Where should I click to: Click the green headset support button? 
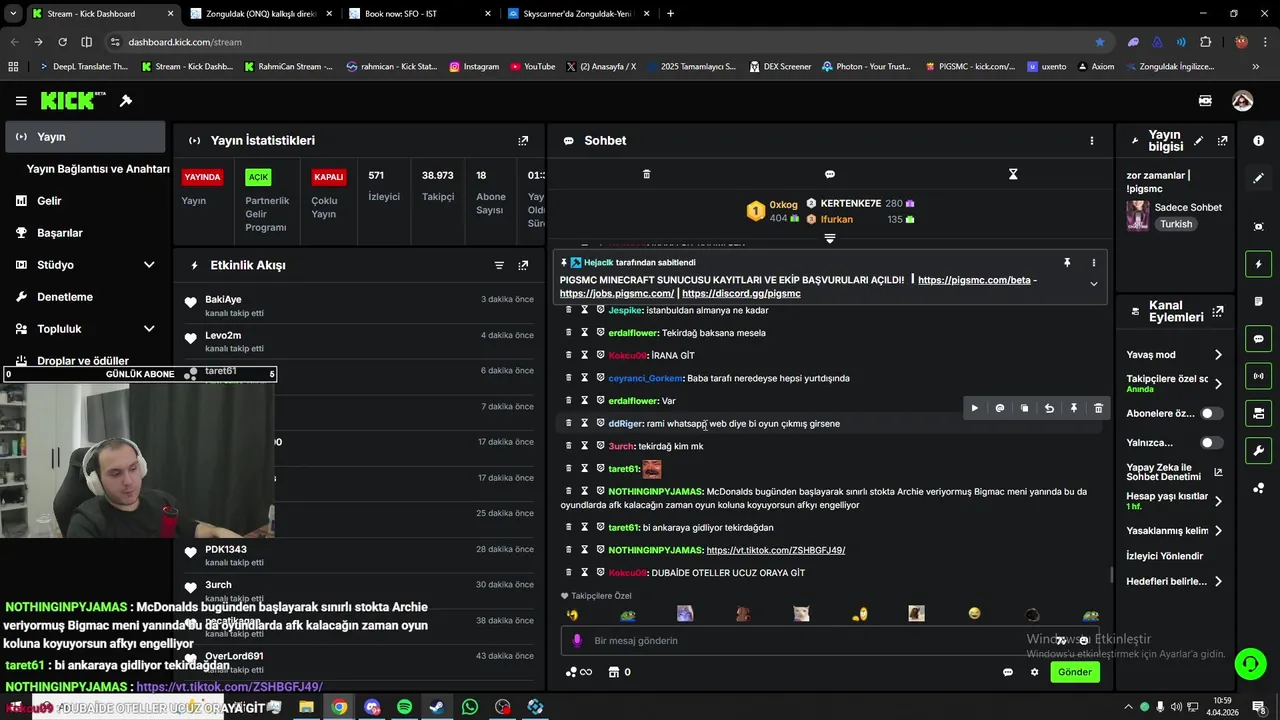tap(1249, 663)
